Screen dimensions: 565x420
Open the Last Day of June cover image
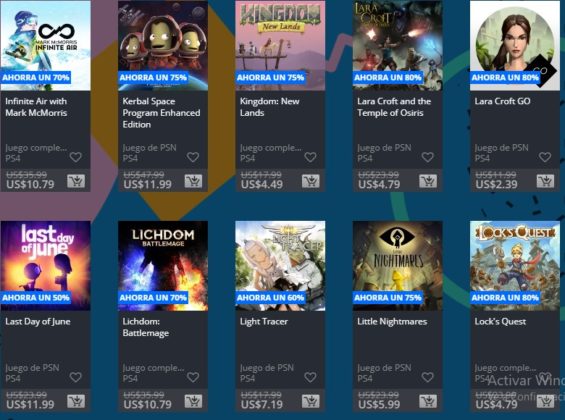(x=45, y=265)
